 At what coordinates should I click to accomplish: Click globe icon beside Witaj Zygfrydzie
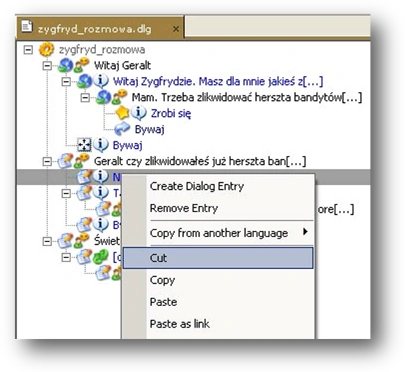click(84, 81)
